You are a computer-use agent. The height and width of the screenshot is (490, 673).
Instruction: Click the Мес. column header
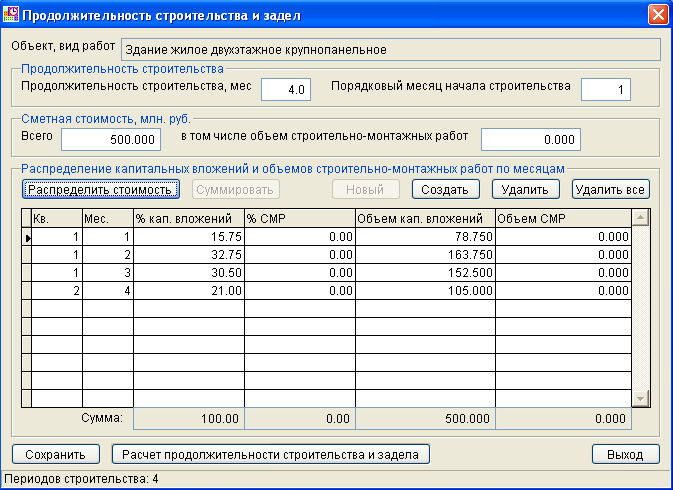108,218
